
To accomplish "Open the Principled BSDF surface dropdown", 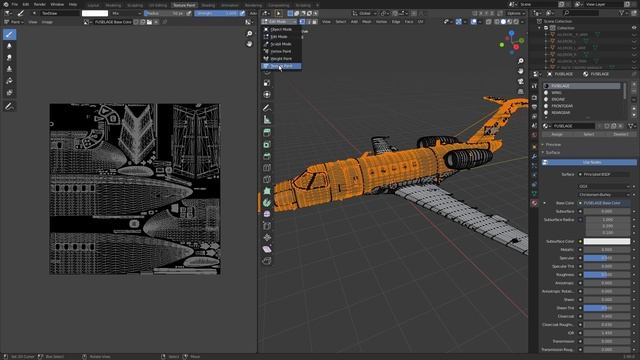I will (x=603, y=174).
